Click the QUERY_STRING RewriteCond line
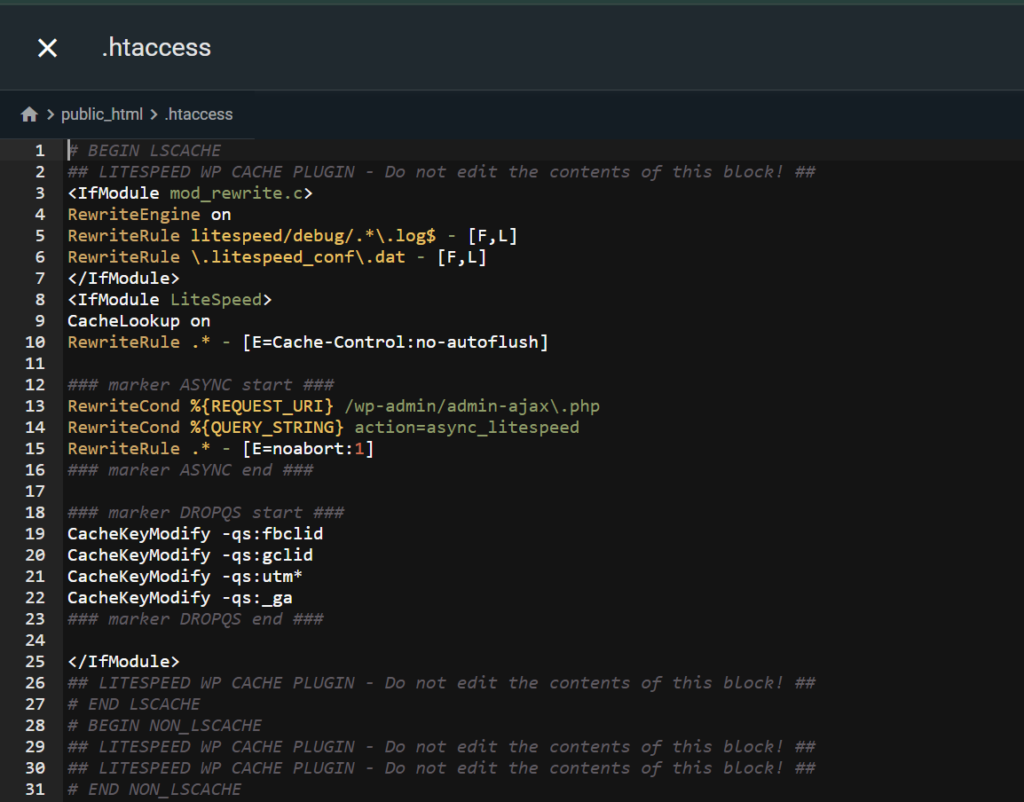The image size is (1024, 802). click(323, 427)
